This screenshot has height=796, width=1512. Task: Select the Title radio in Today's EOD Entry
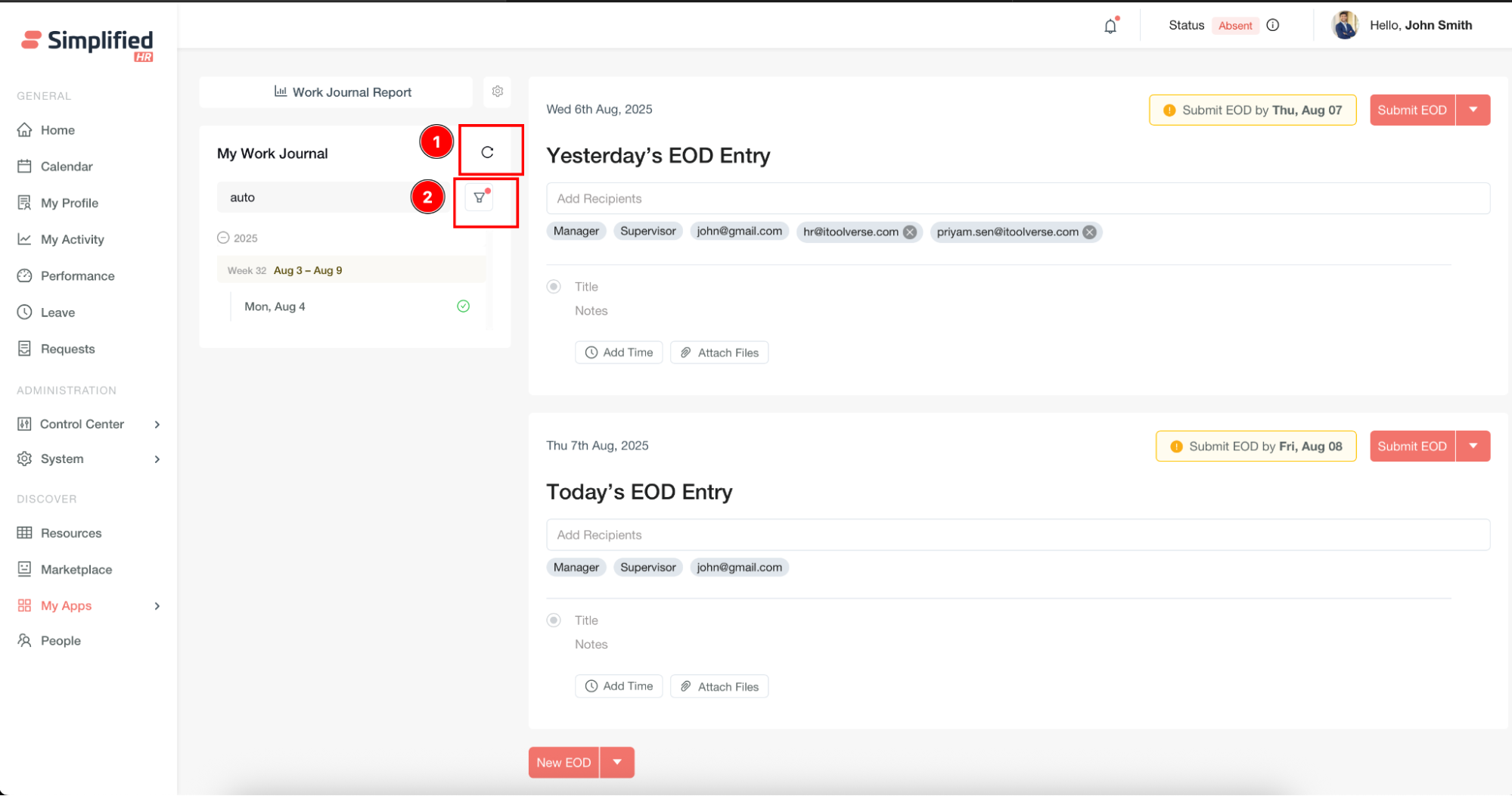tap(554, 620)
